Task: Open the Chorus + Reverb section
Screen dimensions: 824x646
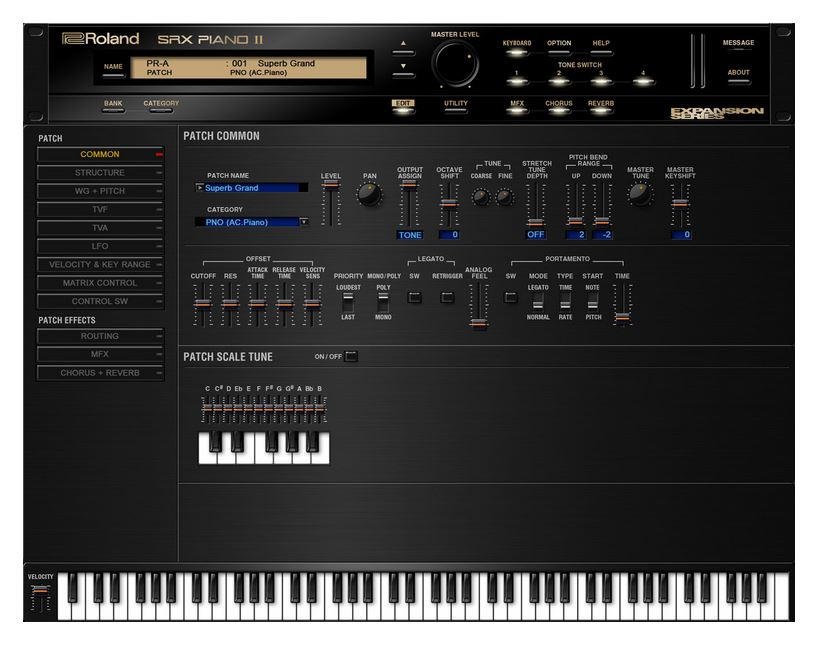Action: click(100, 373)
